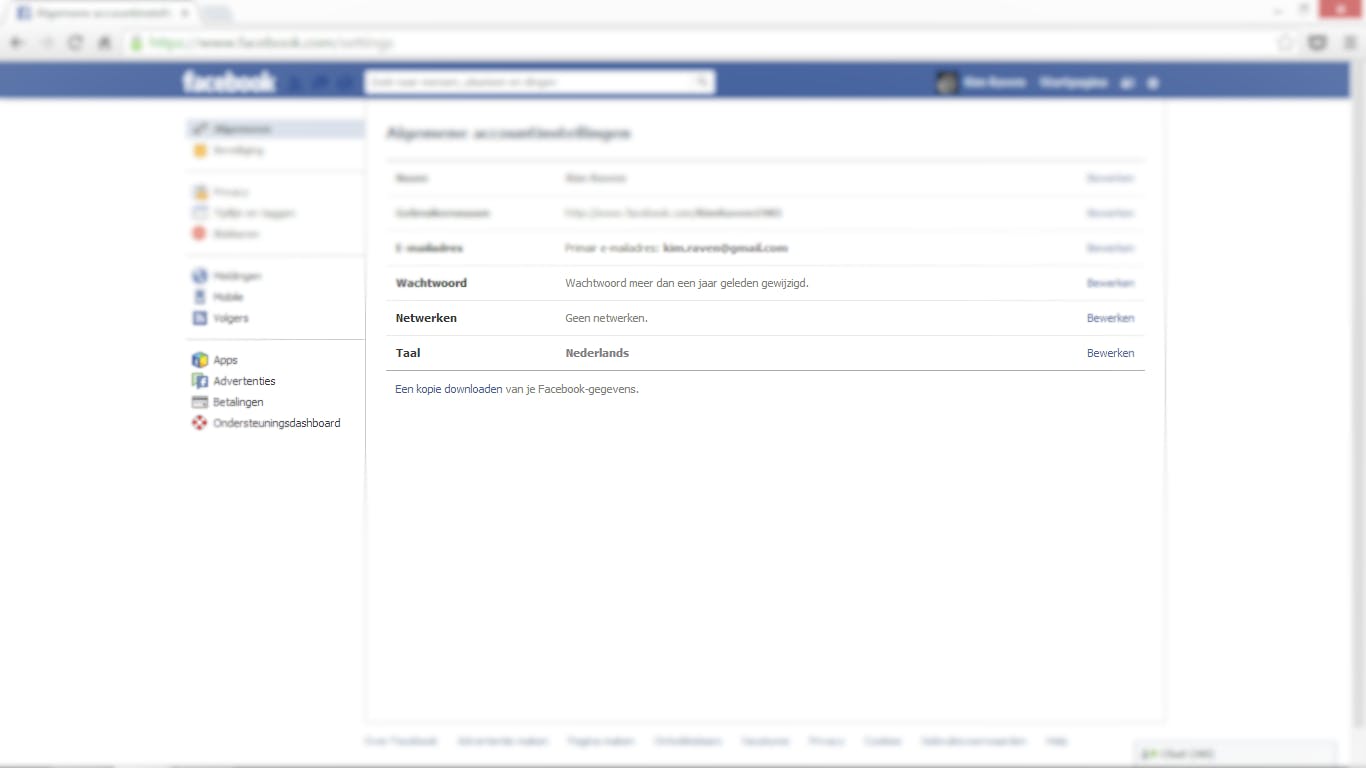Viewport: 1366px width, 768px height.
Task: Open Tijdlijn en taggen settings
Action: point(244,213)
